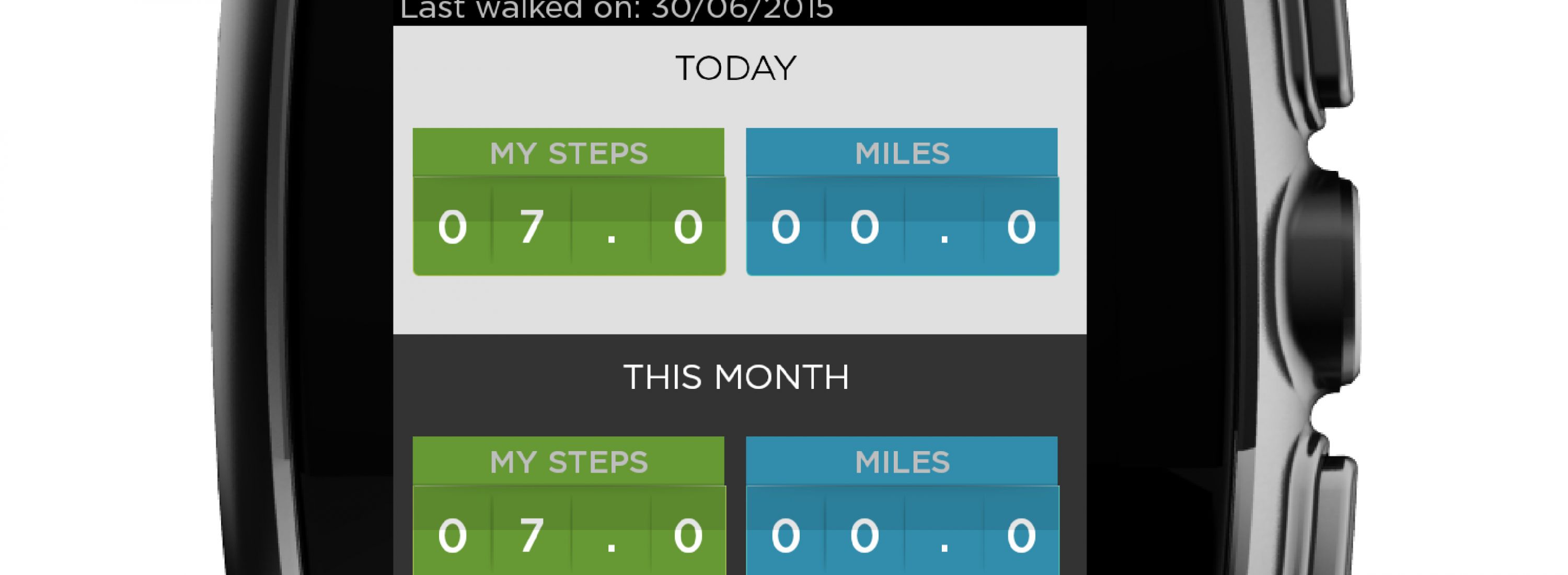Image resolution: width=1568 pixels, height=575 pixels.
Task: Tap last digit of today's steps counter
Action: (x=688, y=227)
